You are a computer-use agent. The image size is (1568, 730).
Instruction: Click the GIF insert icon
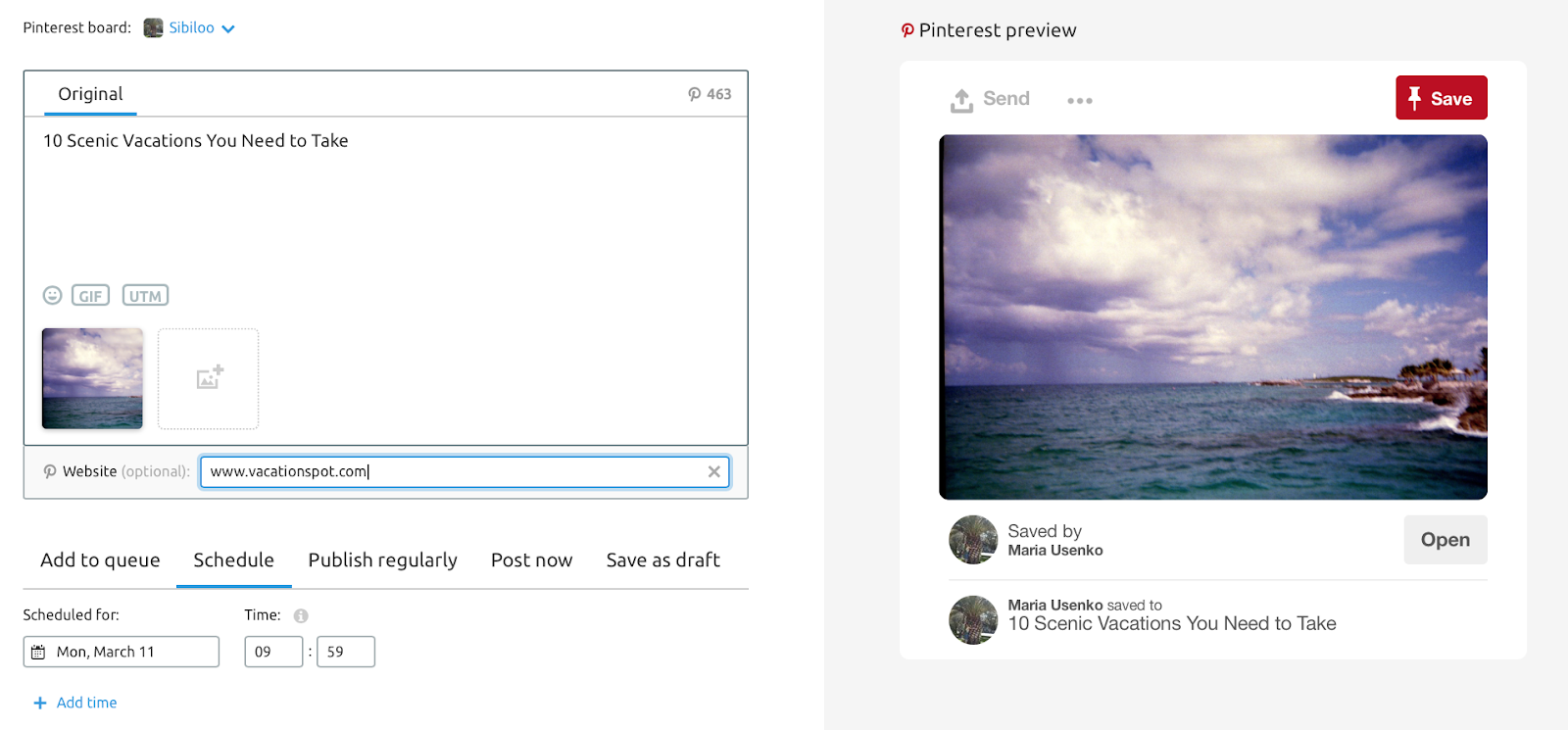tap(90, 296)
